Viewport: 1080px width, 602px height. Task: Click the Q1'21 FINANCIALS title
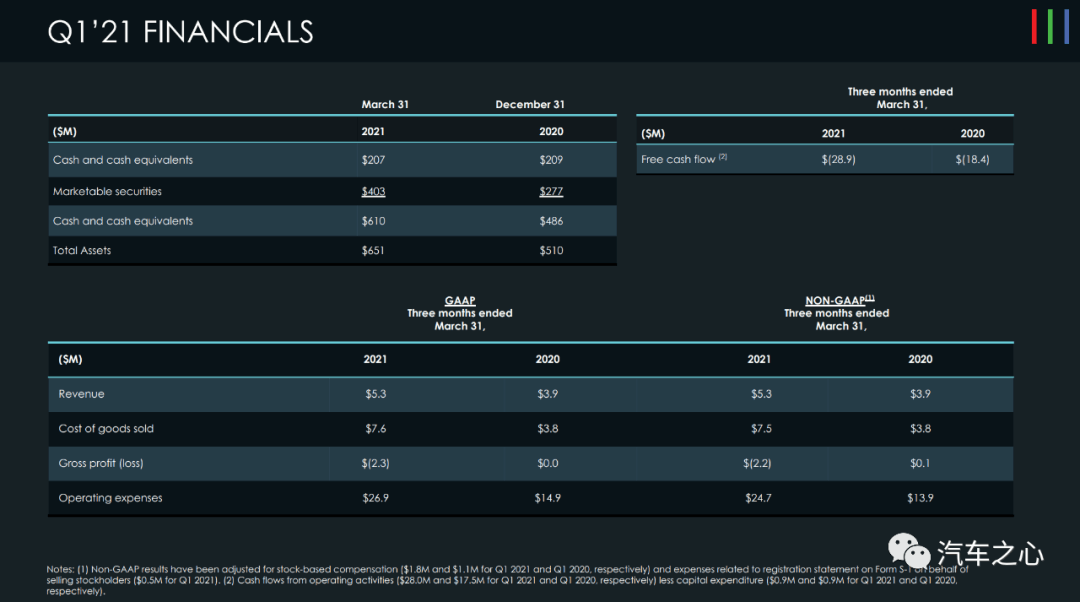pyautogui.click(x=180, y=32)
